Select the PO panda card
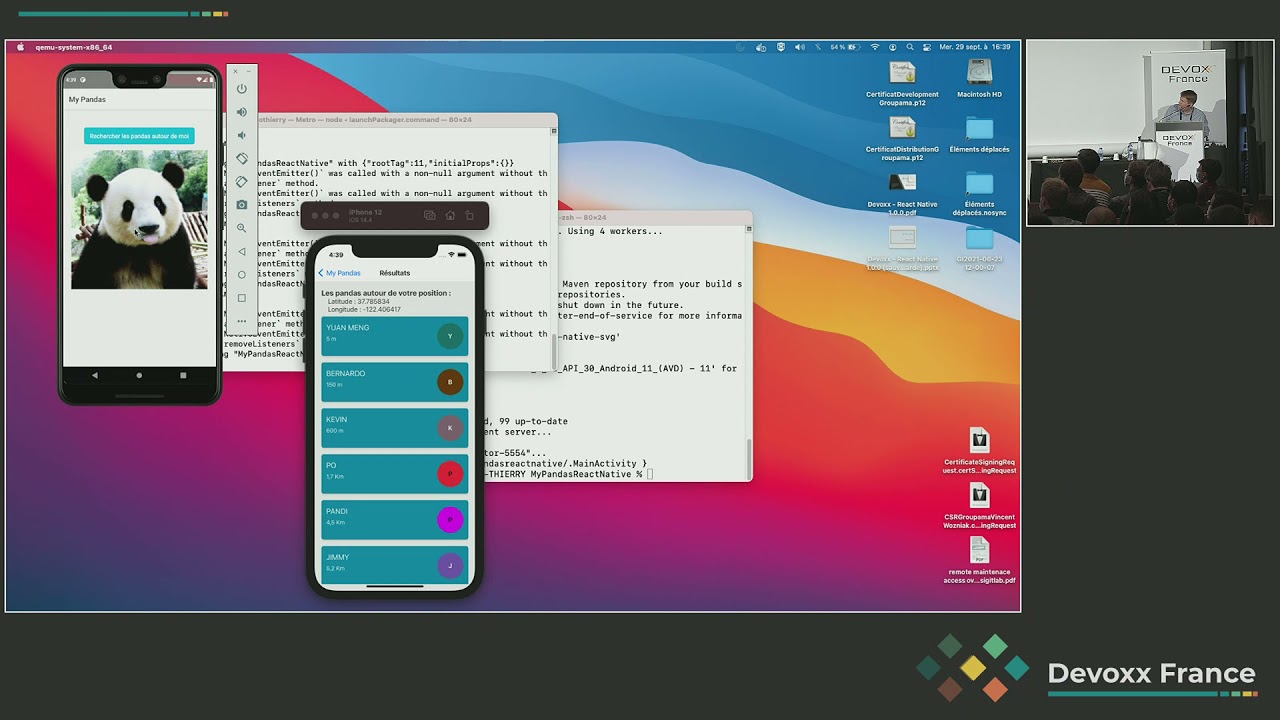The width and height of the screenshot is (1280, 720). click(x=395, y=474)
